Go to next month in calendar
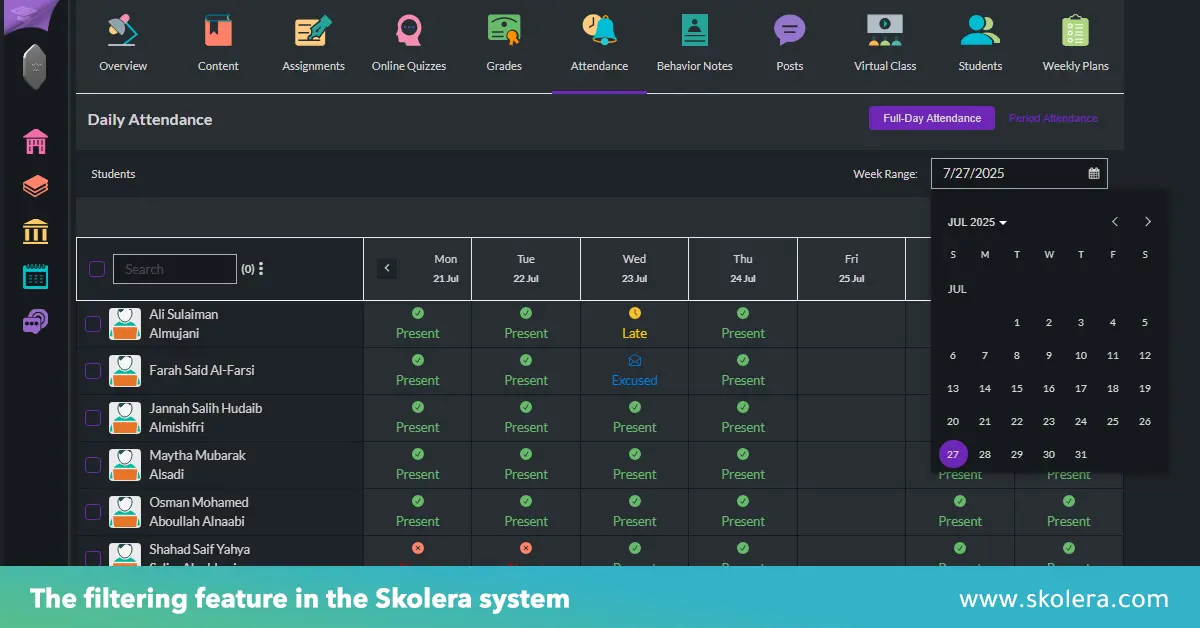Viewport: 1200px width, 628px height. [x=1148, y=222]
